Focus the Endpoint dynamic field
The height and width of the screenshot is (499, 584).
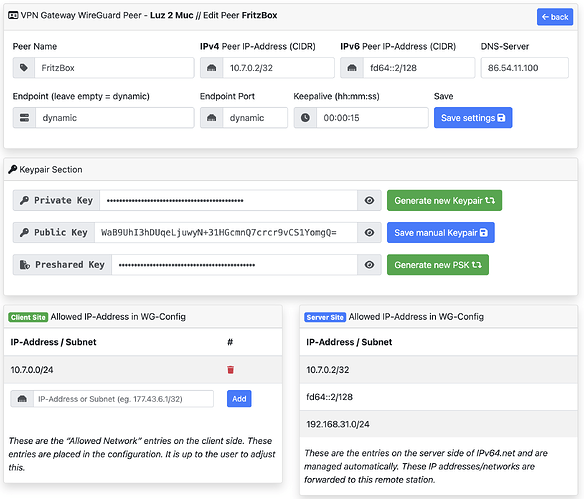(115, 118)
